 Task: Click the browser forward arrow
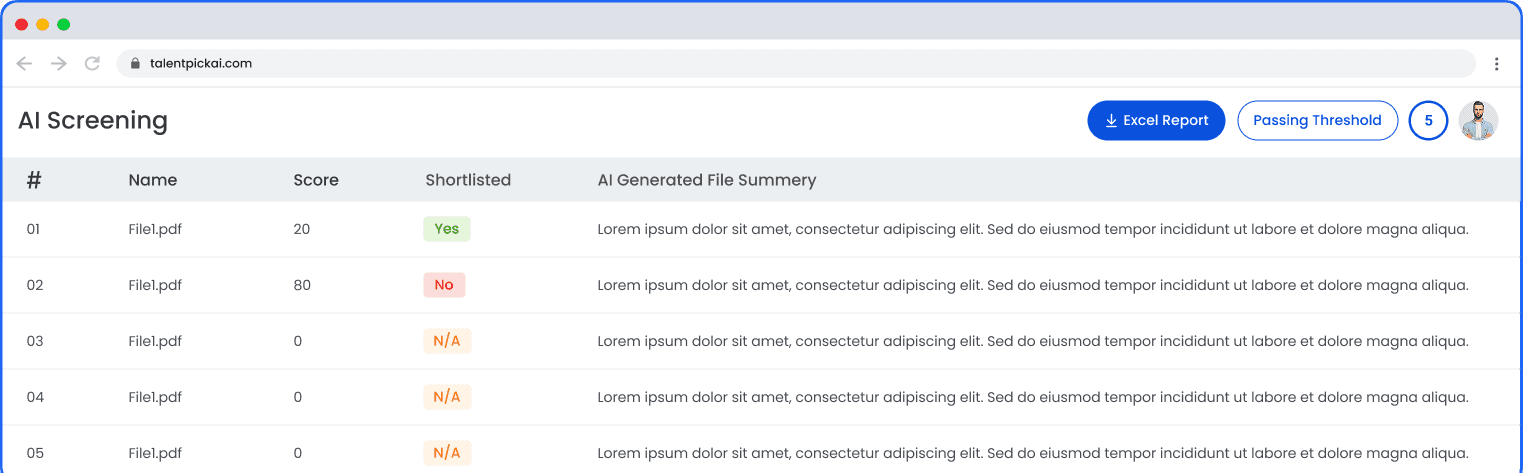pyautogui.click(x=59, y=64)
